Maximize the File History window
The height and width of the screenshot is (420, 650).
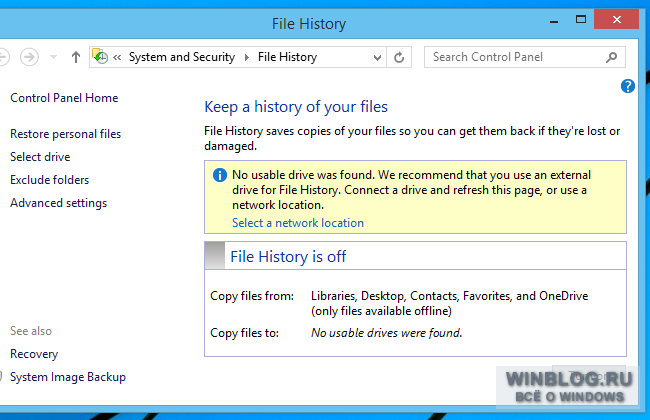click(581, 19)
